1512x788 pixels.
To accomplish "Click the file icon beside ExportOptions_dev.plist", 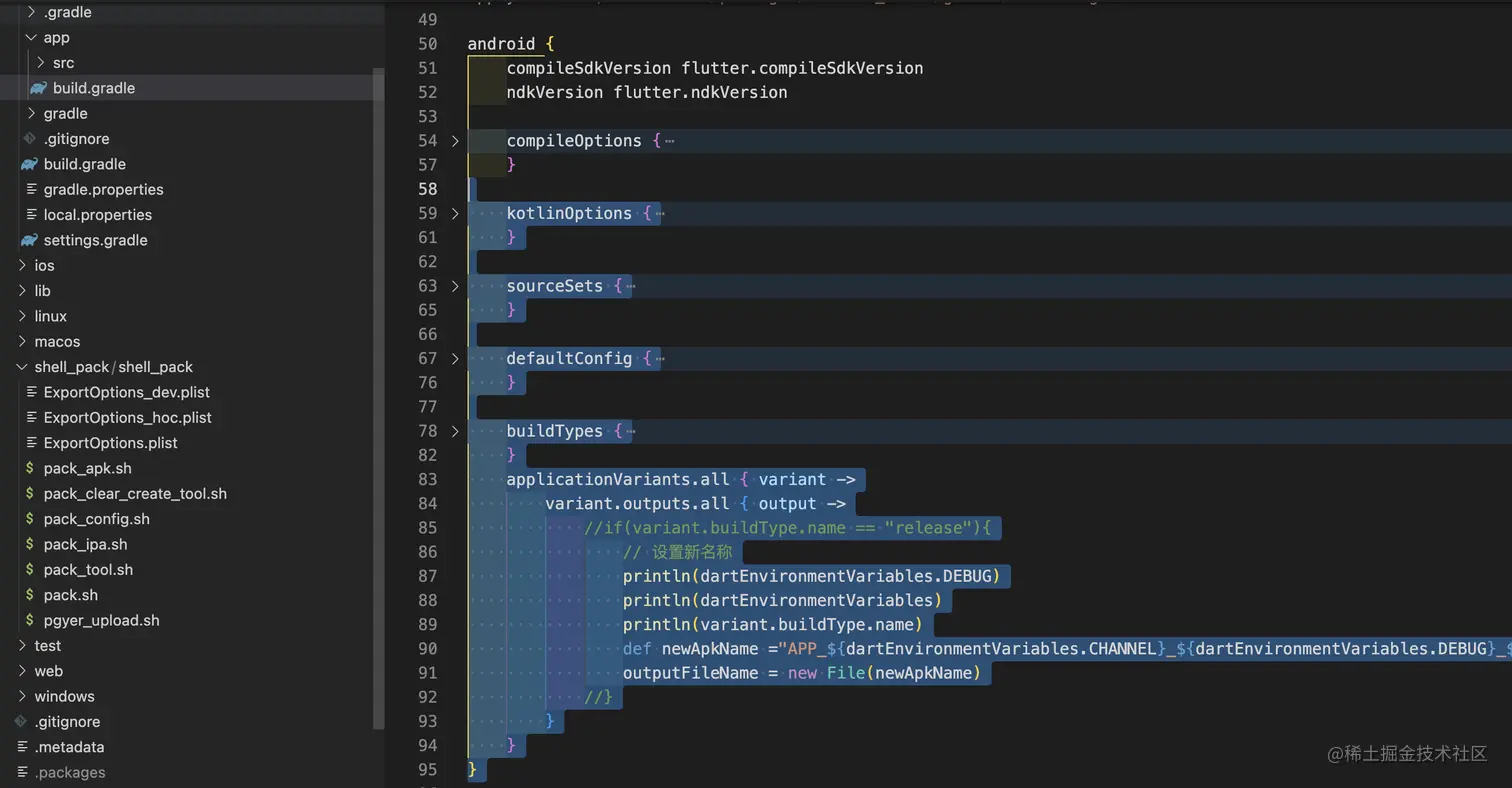I will pos(30,392).
